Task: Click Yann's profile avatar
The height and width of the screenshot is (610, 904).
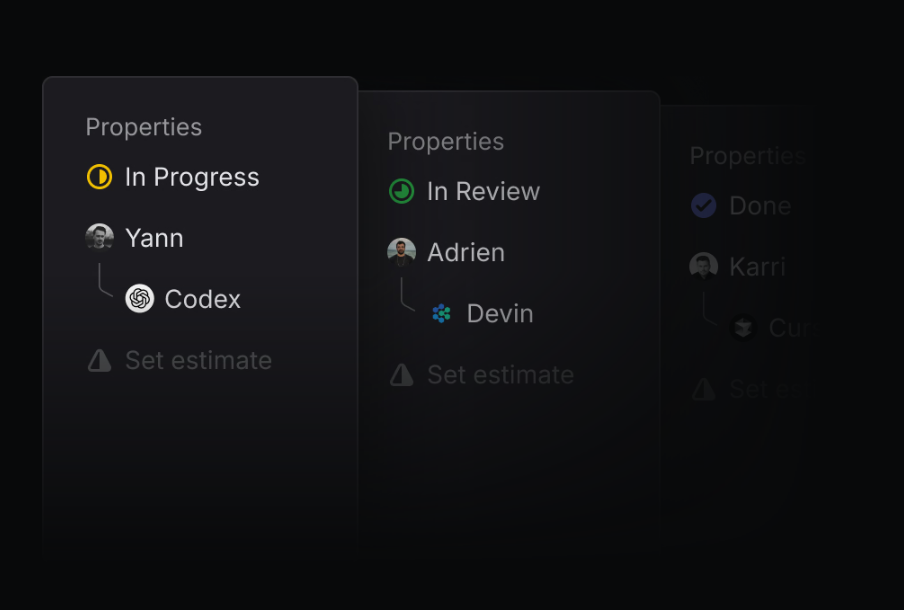Action: coord(99,238)
